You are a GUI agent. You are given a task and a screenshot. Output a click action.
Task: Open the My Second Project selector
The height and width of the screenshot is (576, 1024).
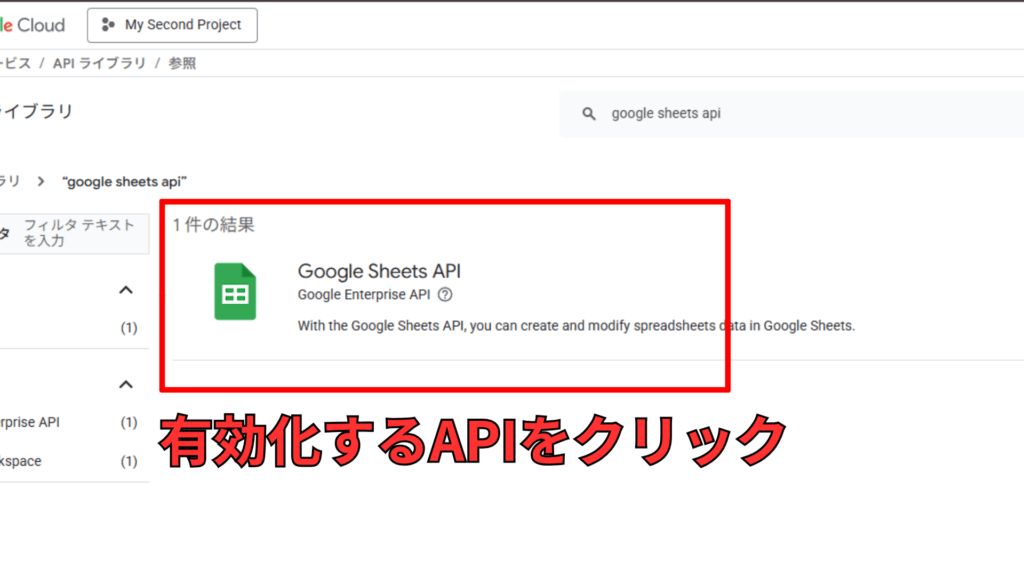pyautogui.click(x=172, y=25)
